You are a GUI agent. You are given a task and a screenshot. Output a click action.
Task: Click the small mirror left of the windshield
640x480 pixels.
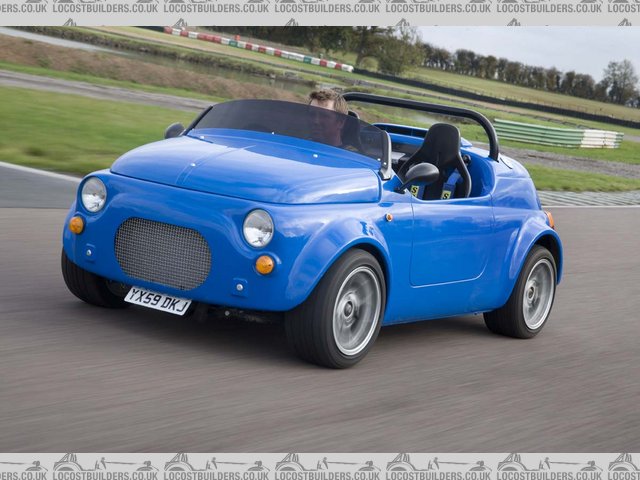(175, 130)
